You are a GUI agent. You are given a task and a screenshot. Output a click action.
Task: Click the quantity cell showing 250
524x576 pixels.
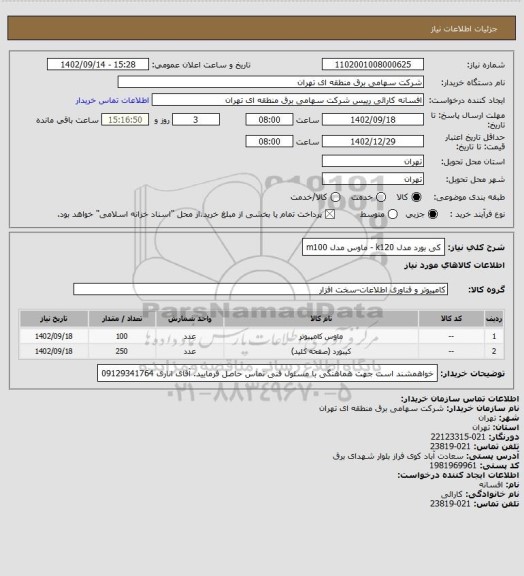coord(122,352)
